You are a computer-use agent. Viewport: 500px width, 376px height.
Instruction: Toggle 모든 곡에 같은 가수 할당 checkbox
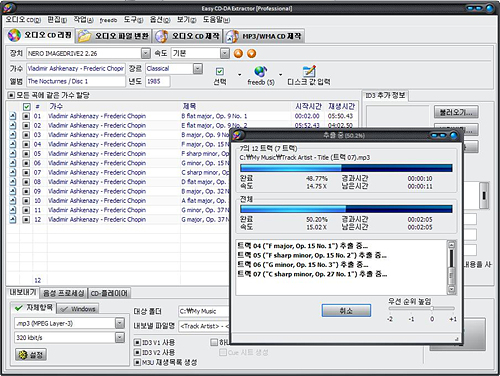11,95
